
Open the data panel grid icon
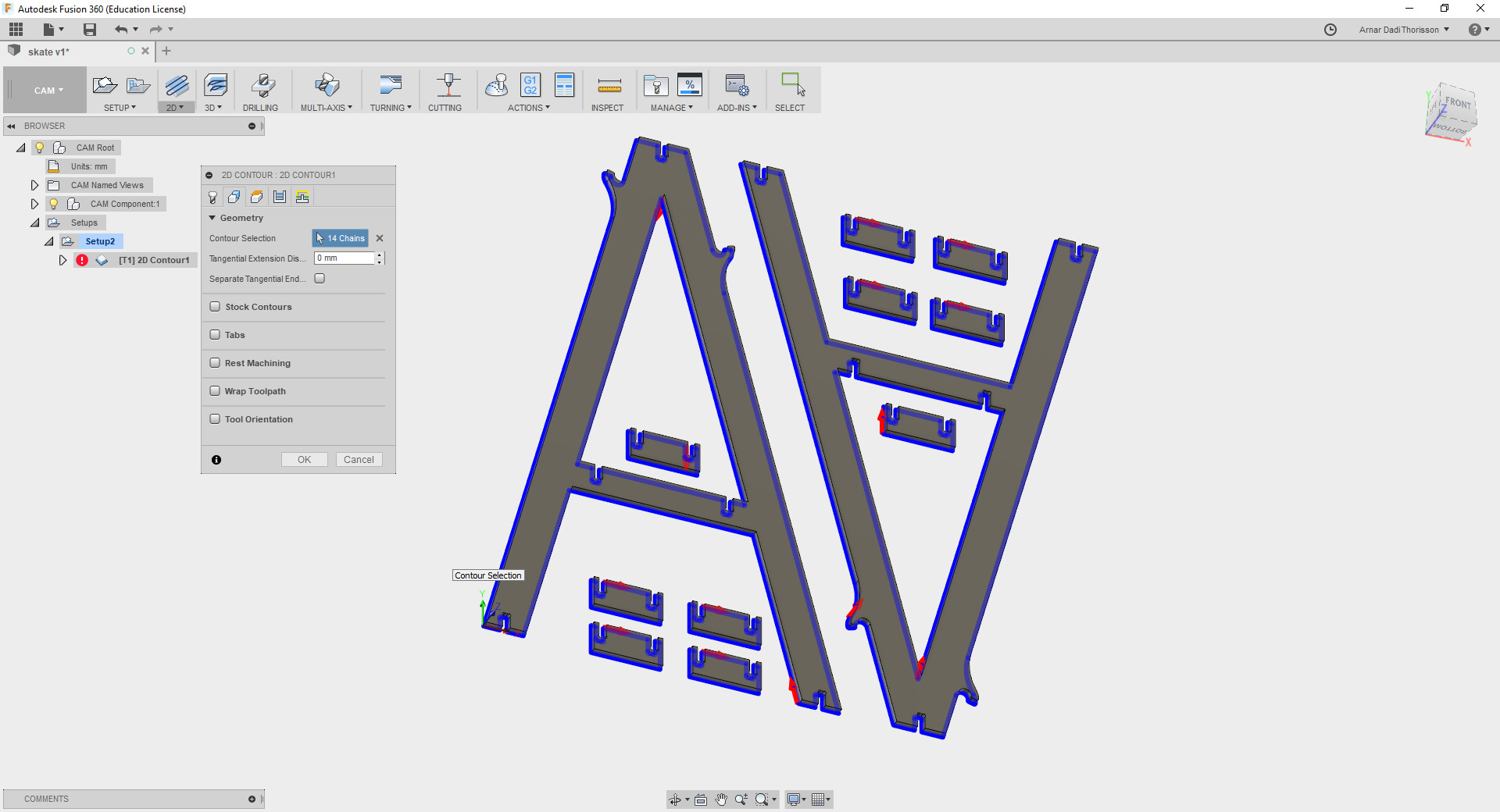pos(16,30)
